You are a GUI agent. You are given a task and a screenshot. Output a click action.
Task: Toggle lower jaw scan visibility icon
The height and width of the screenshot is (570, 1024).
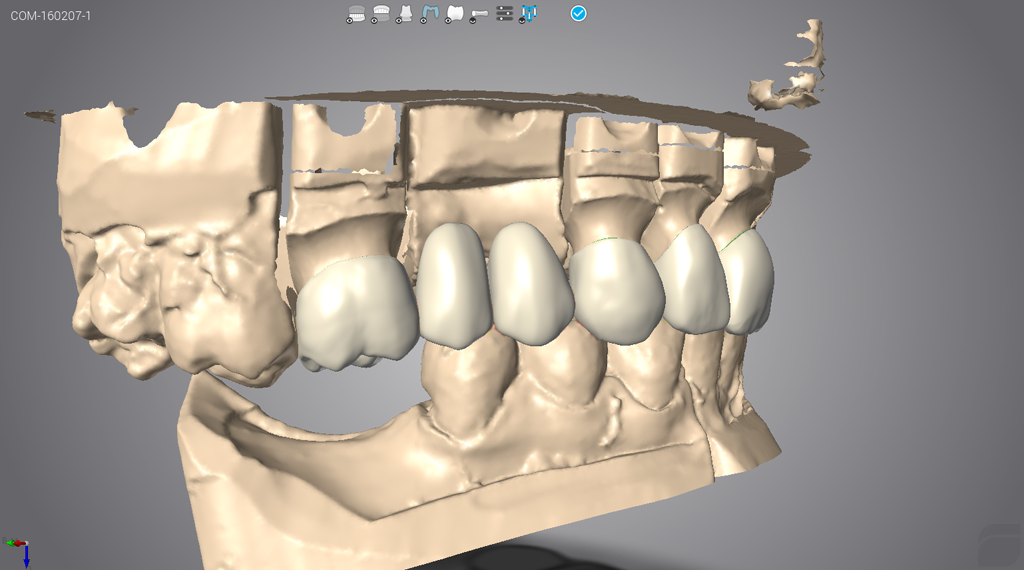point(356,14)
